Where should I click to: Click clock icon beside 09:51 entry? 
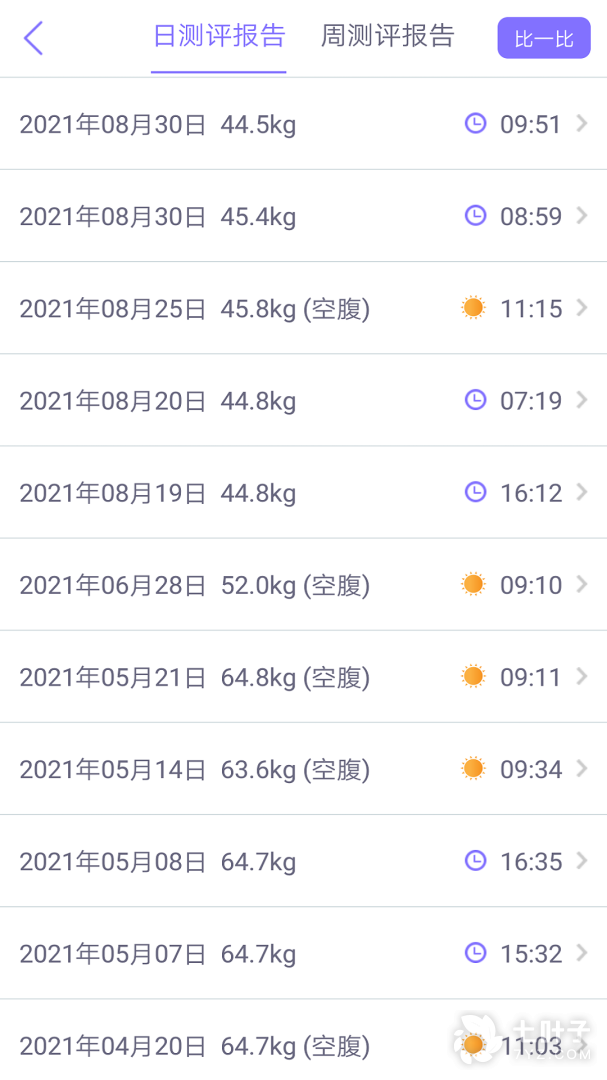(x=475, y=124)
